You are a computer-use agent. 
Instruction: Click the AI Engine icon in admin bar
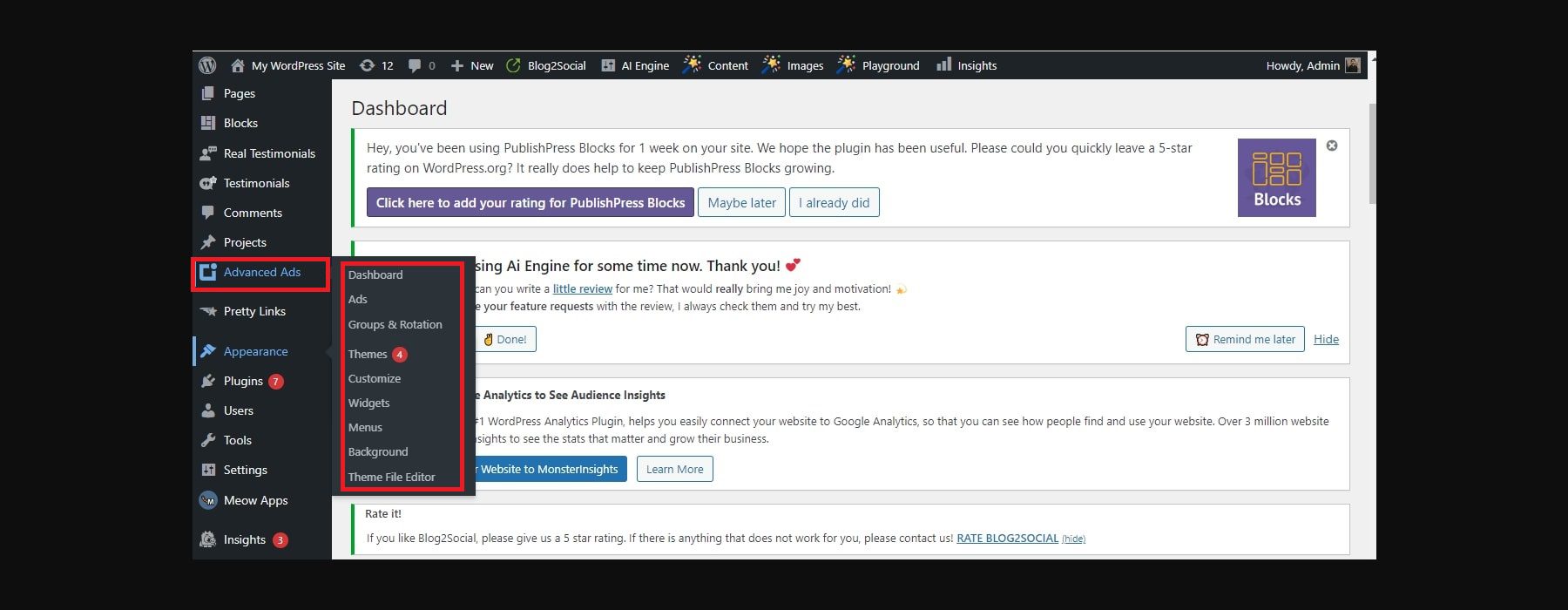[608, 65]
